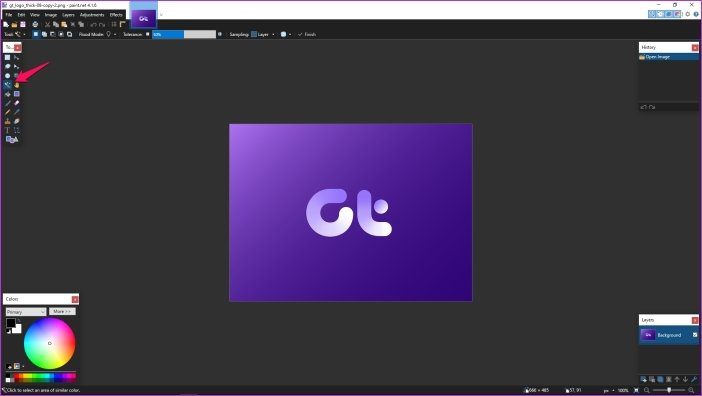Select the Move Selected Pixels tool
Viewport: 702px width, 396px height.
coord(17,57)
